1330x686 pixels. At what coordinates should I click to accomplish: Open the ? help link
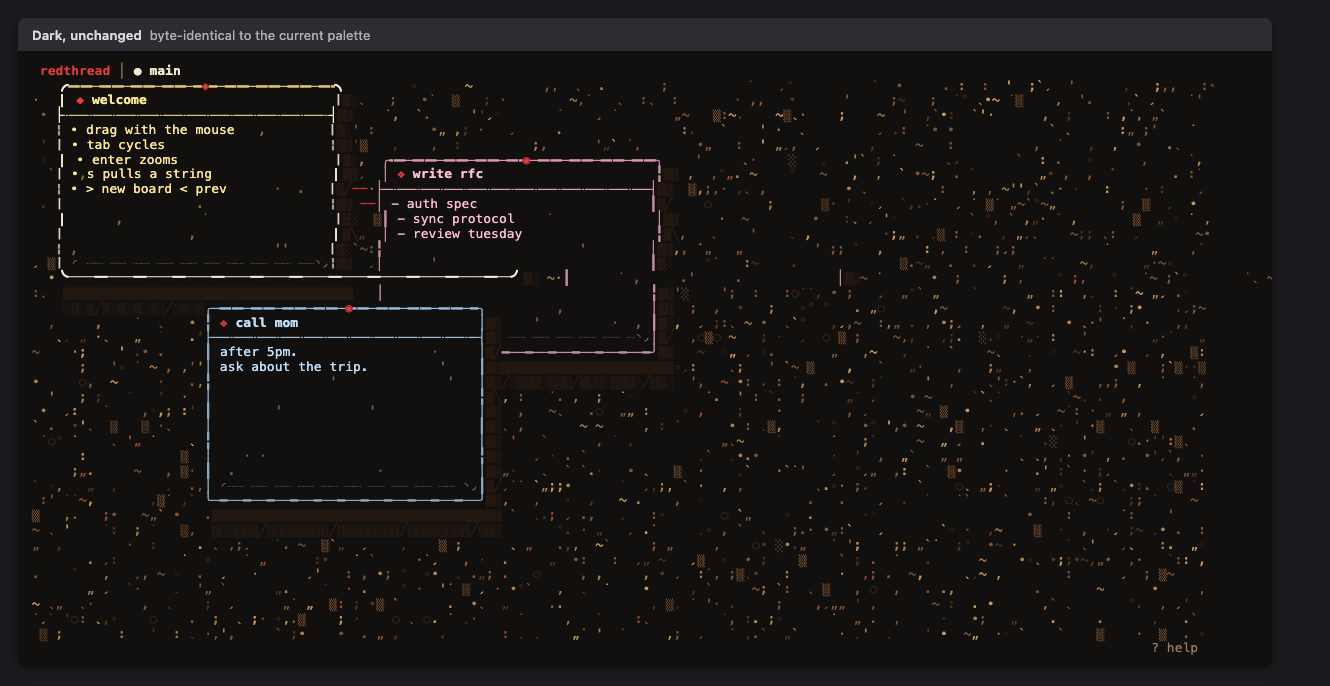coord(1174,648)
